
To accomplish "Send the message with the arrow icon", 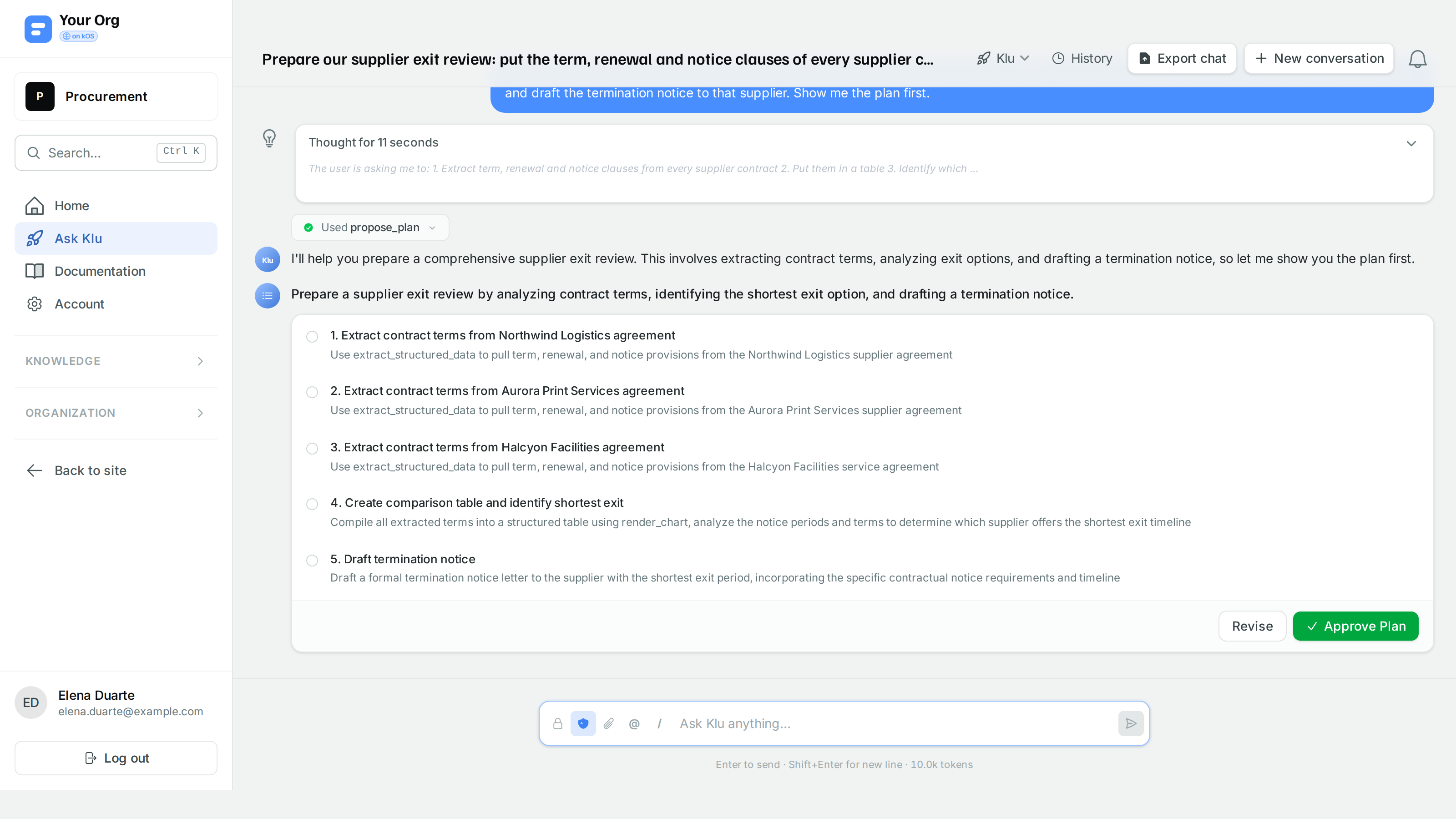I will coord(1130,723).
